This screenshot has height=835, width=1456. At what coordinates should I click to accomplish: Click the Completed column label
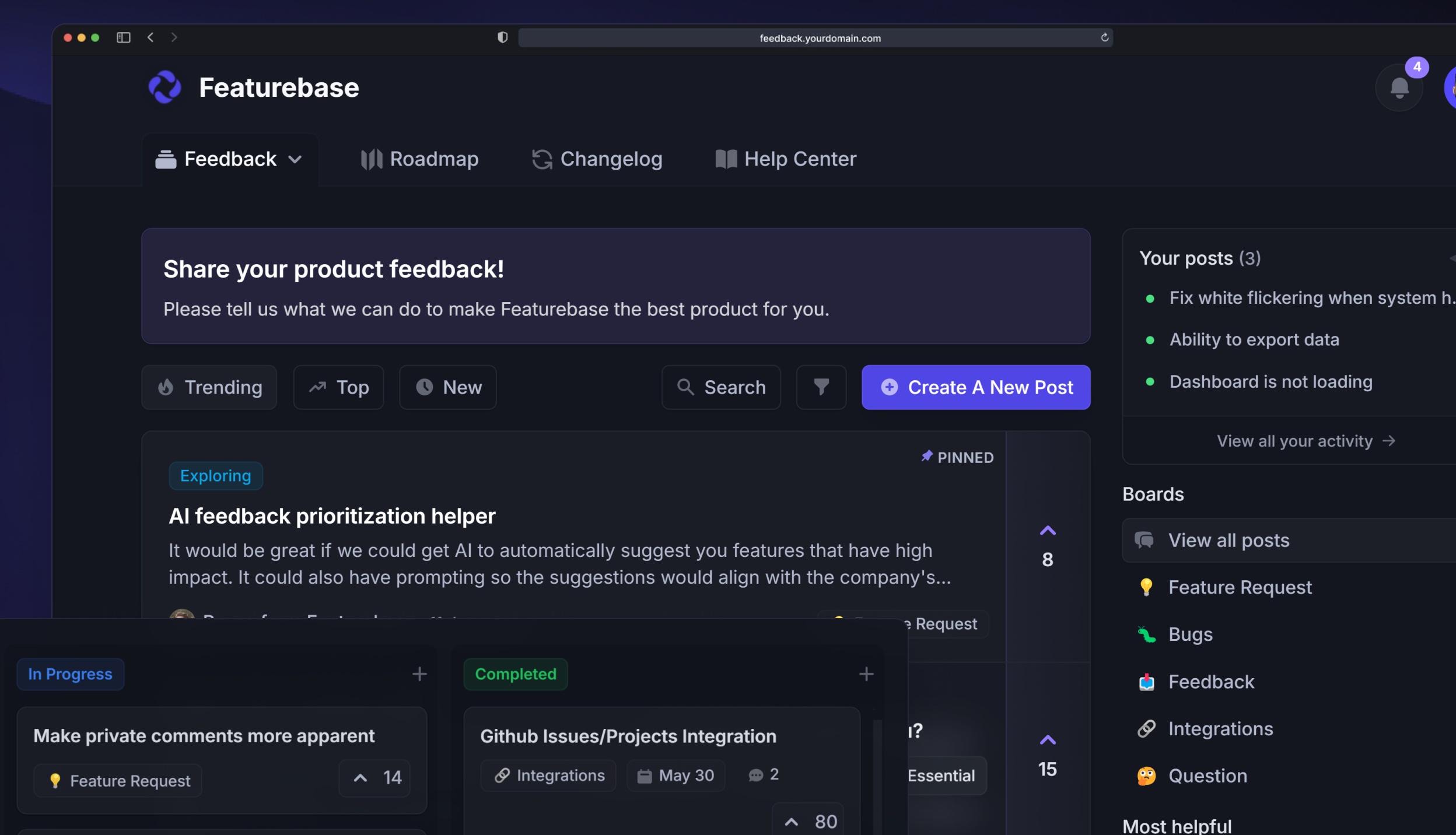pos(516,674)
